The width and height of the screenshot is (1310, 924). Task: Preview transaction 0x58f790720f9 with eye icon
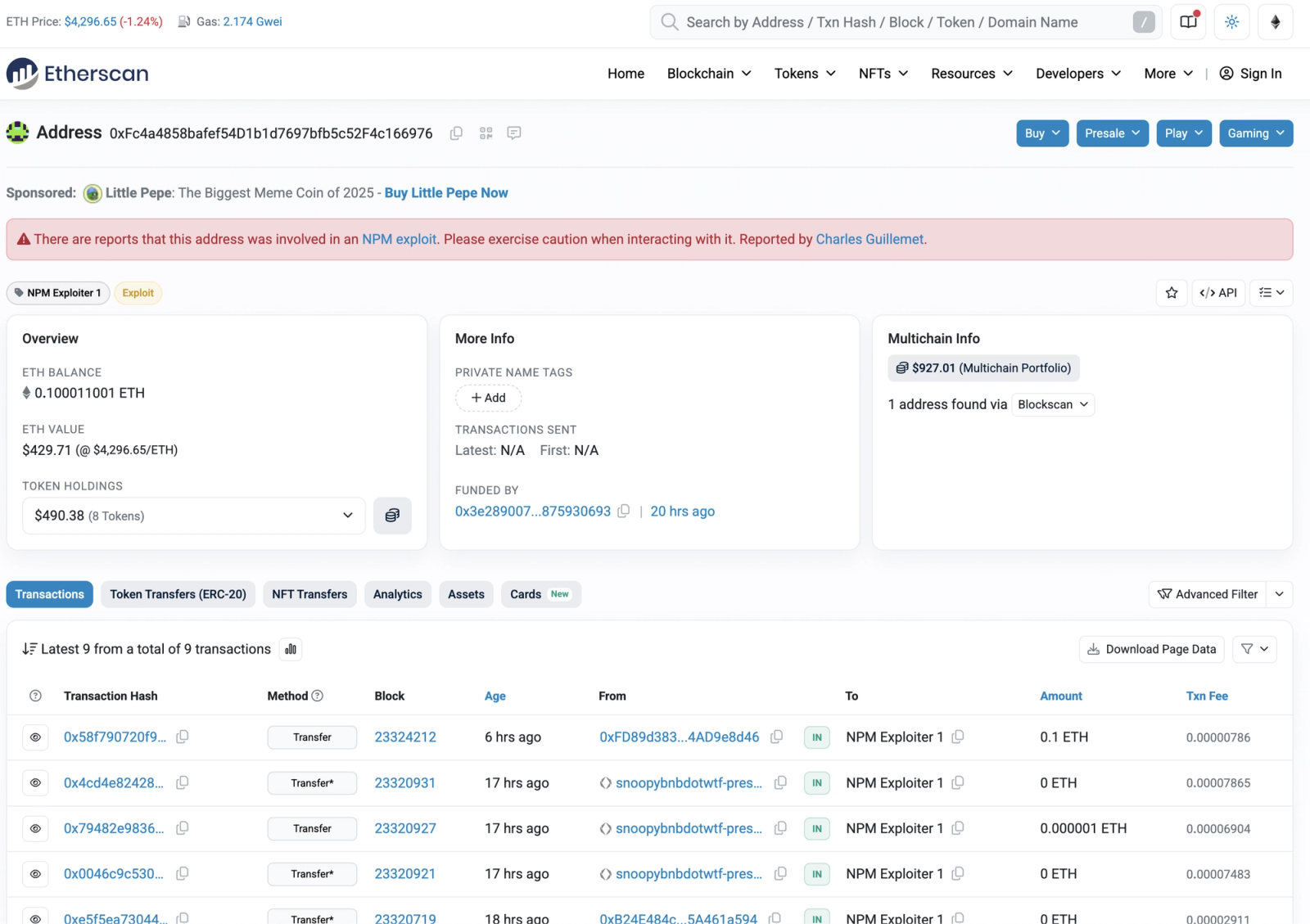coord(35,737)
